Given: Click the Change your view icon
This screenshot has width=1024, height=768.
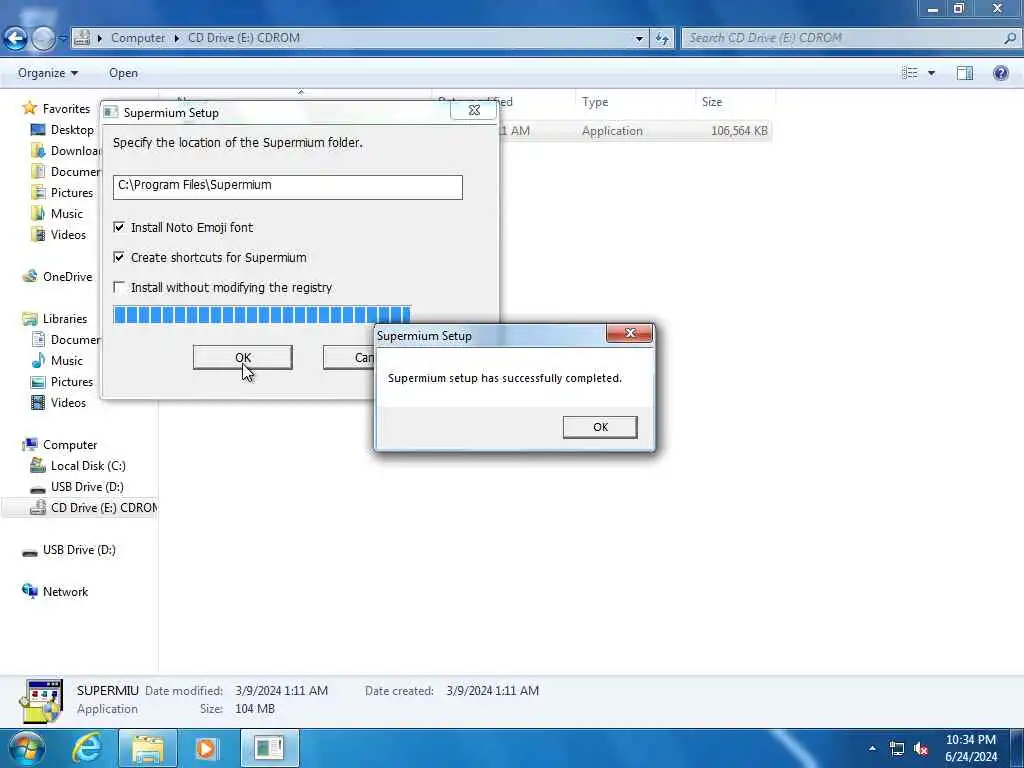Looking at the screenshot, I should point(910,73).
